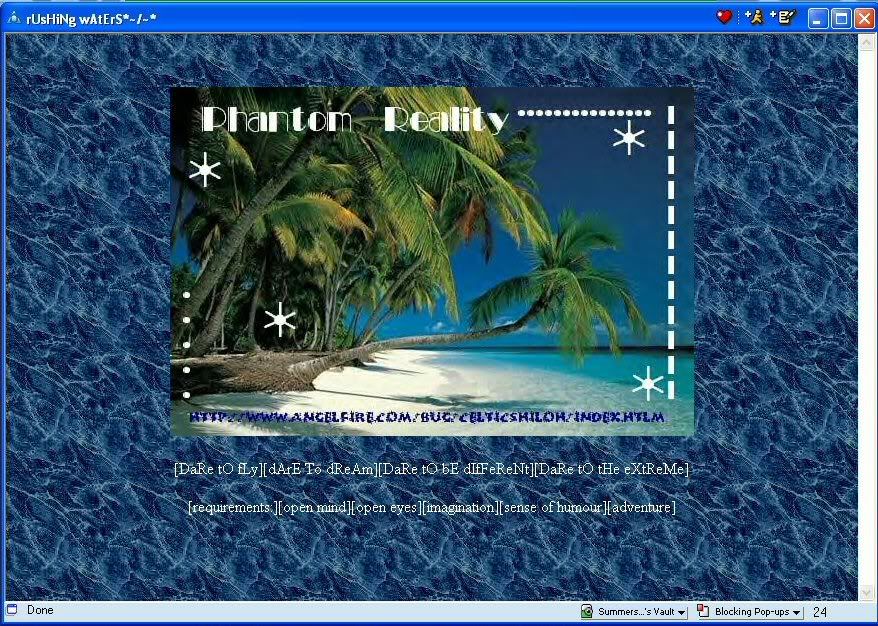Viewport: 878px width, 626px height.
Task: Click the AOL window icon in title bar
Action: pos(13,18)
